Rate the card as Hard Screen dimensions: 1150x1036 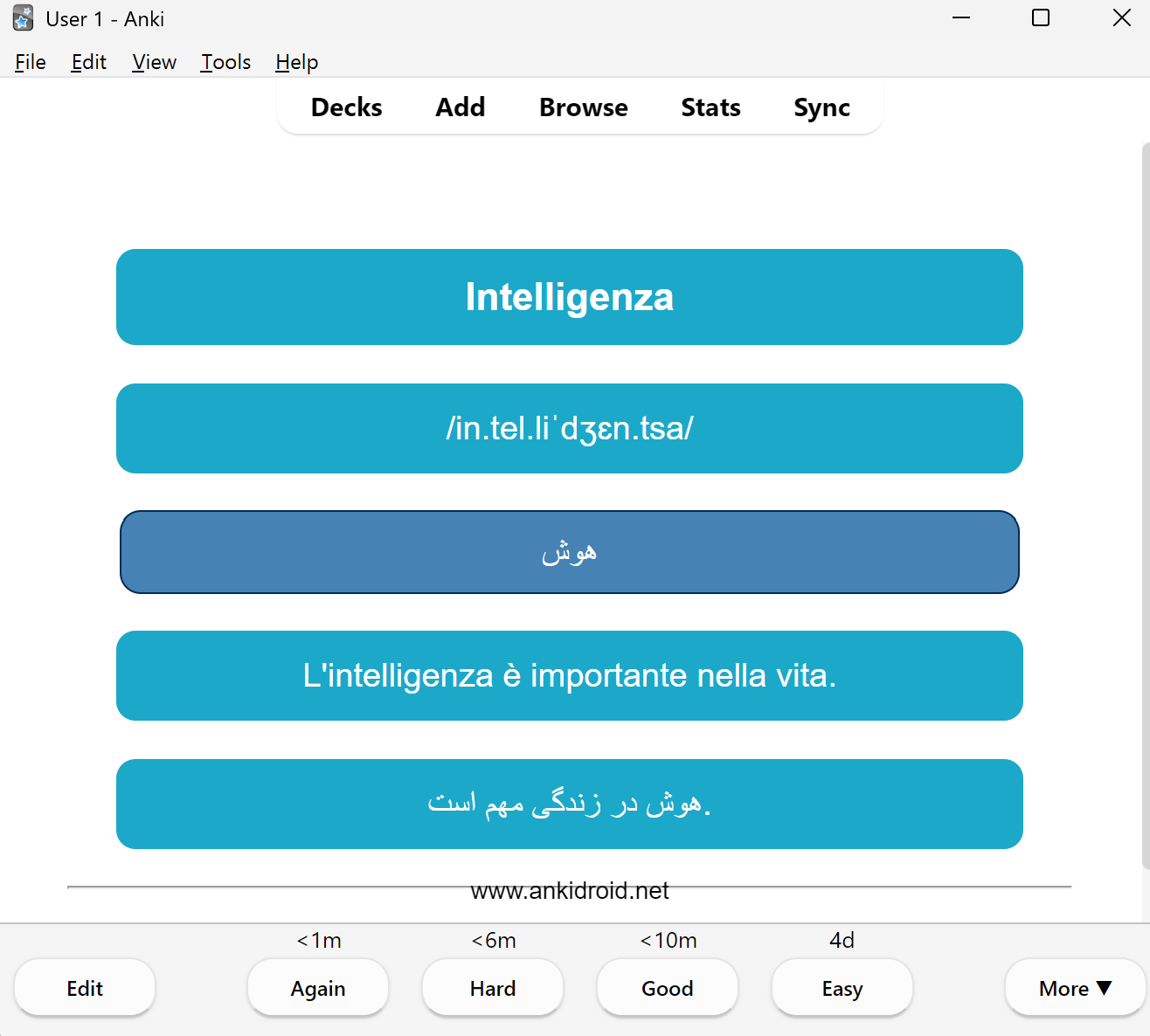coord(493,988)
